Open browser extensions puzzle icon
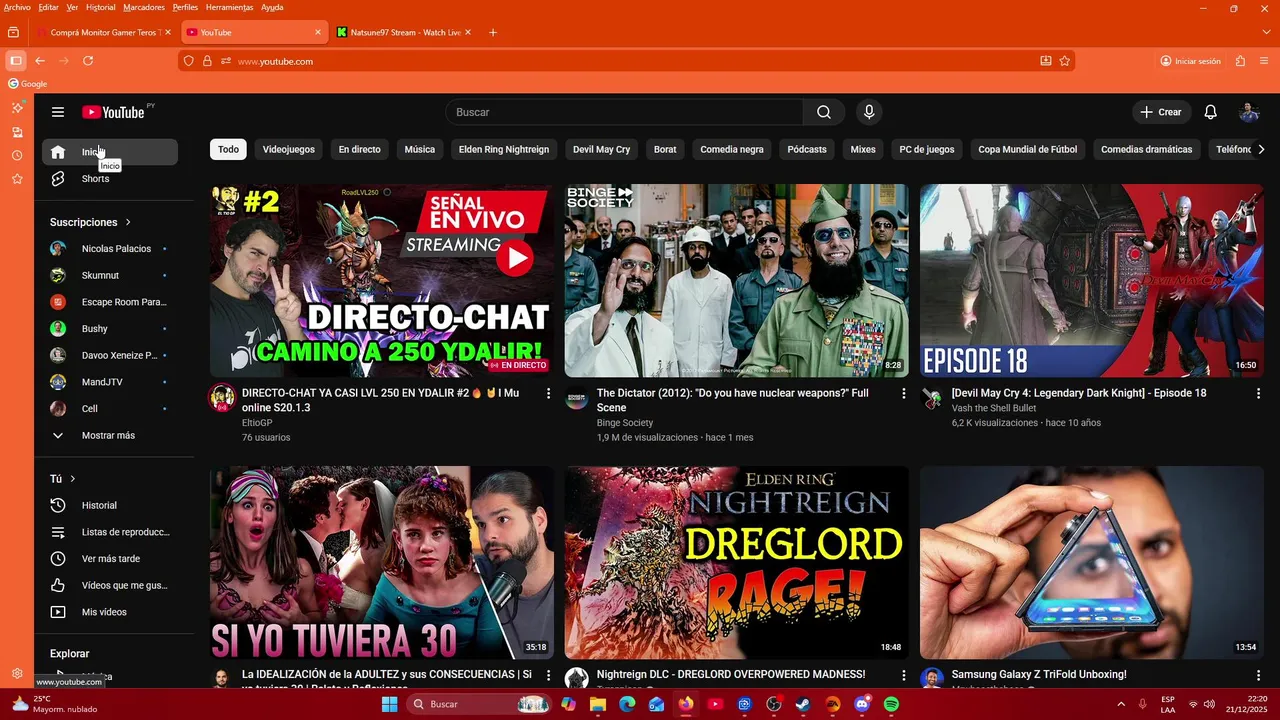 [1240, 61]
